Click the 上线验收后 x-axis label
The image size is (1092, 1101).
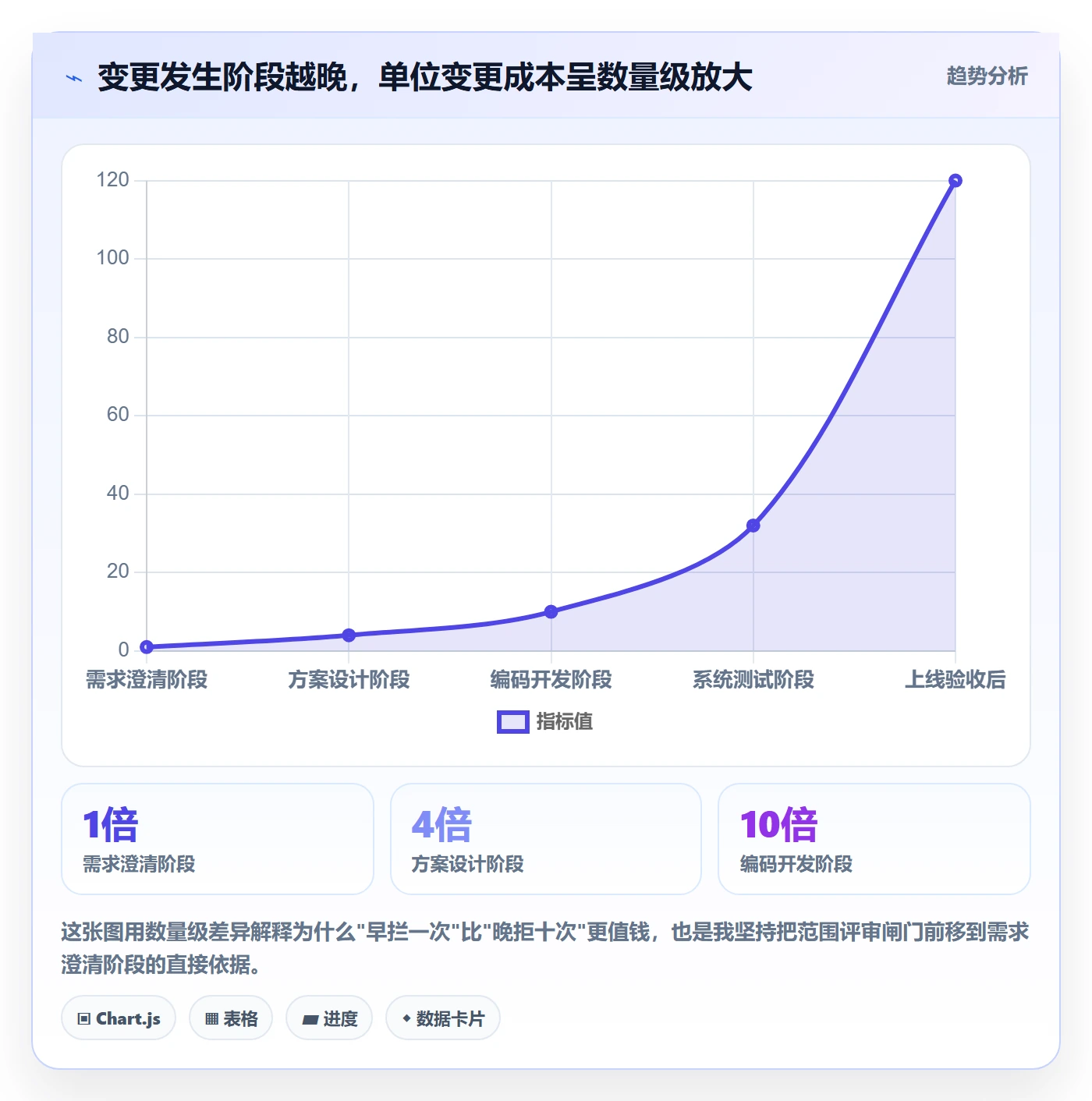[955, 680]
